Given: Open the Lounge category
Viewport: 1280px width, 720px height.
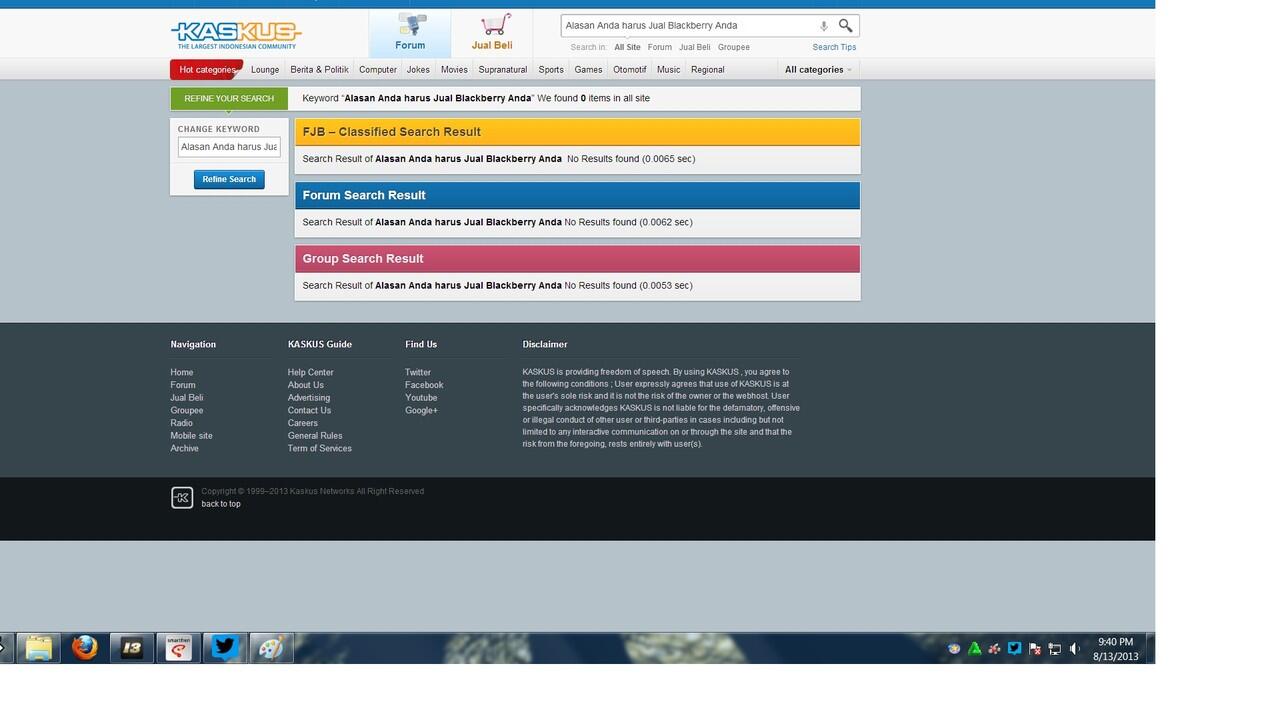Looking at the screenshot, I should tap(265, 70).
